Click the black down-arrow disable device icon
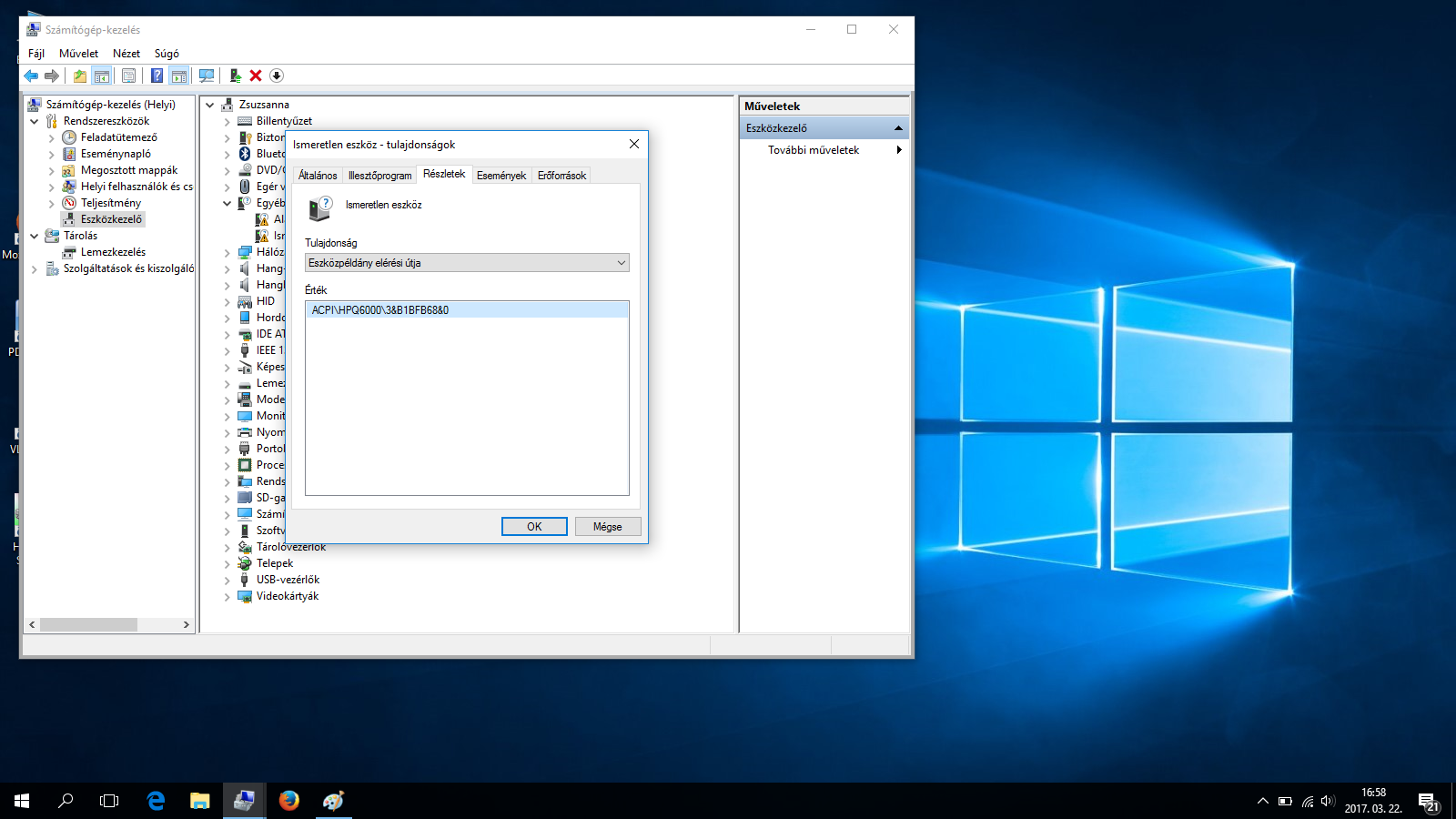1456x819 pixels. tap(277, 76)
